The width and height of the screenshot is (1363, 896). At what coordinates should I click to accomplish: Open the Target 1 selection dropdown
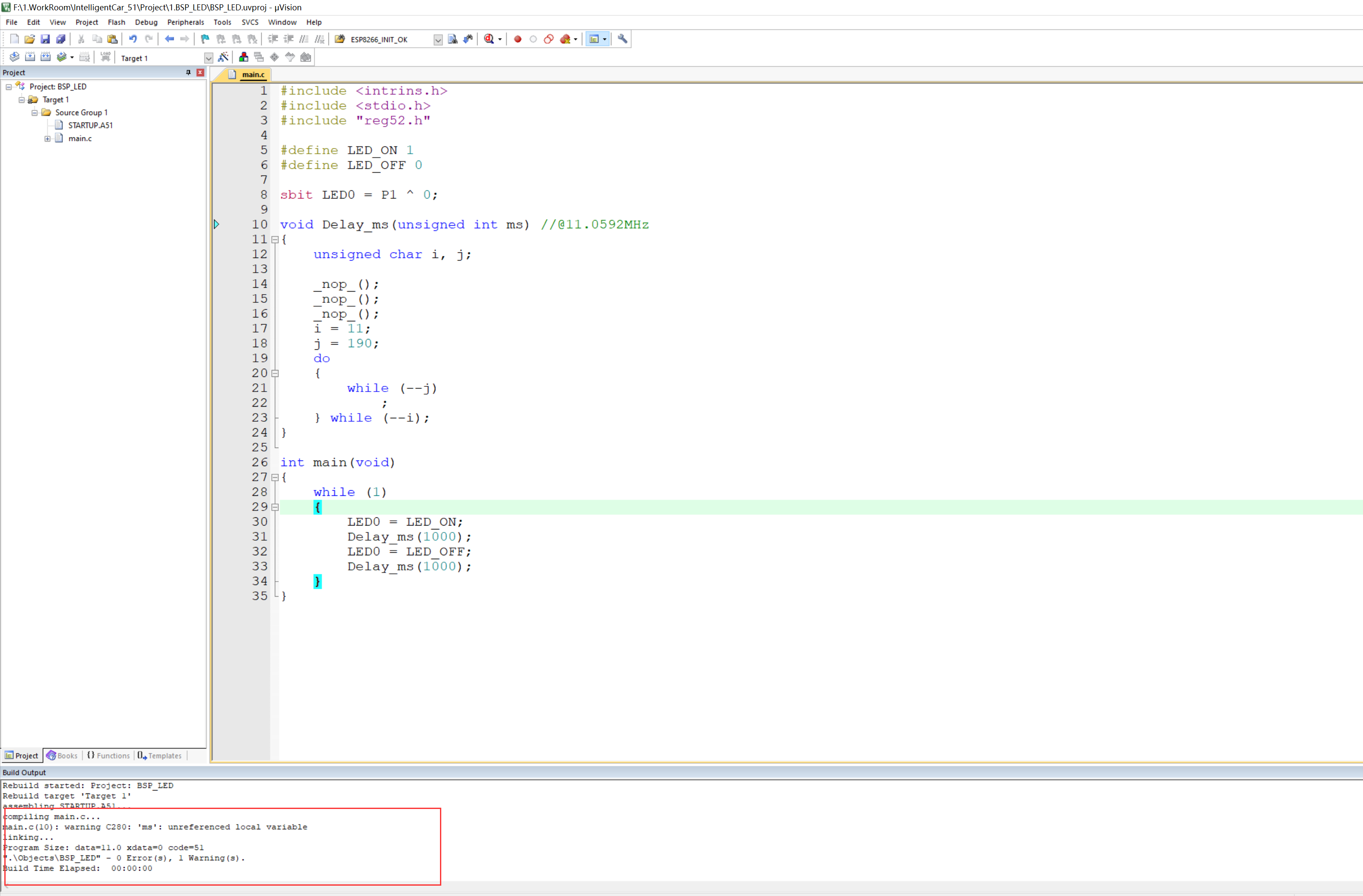pos(209,58)
